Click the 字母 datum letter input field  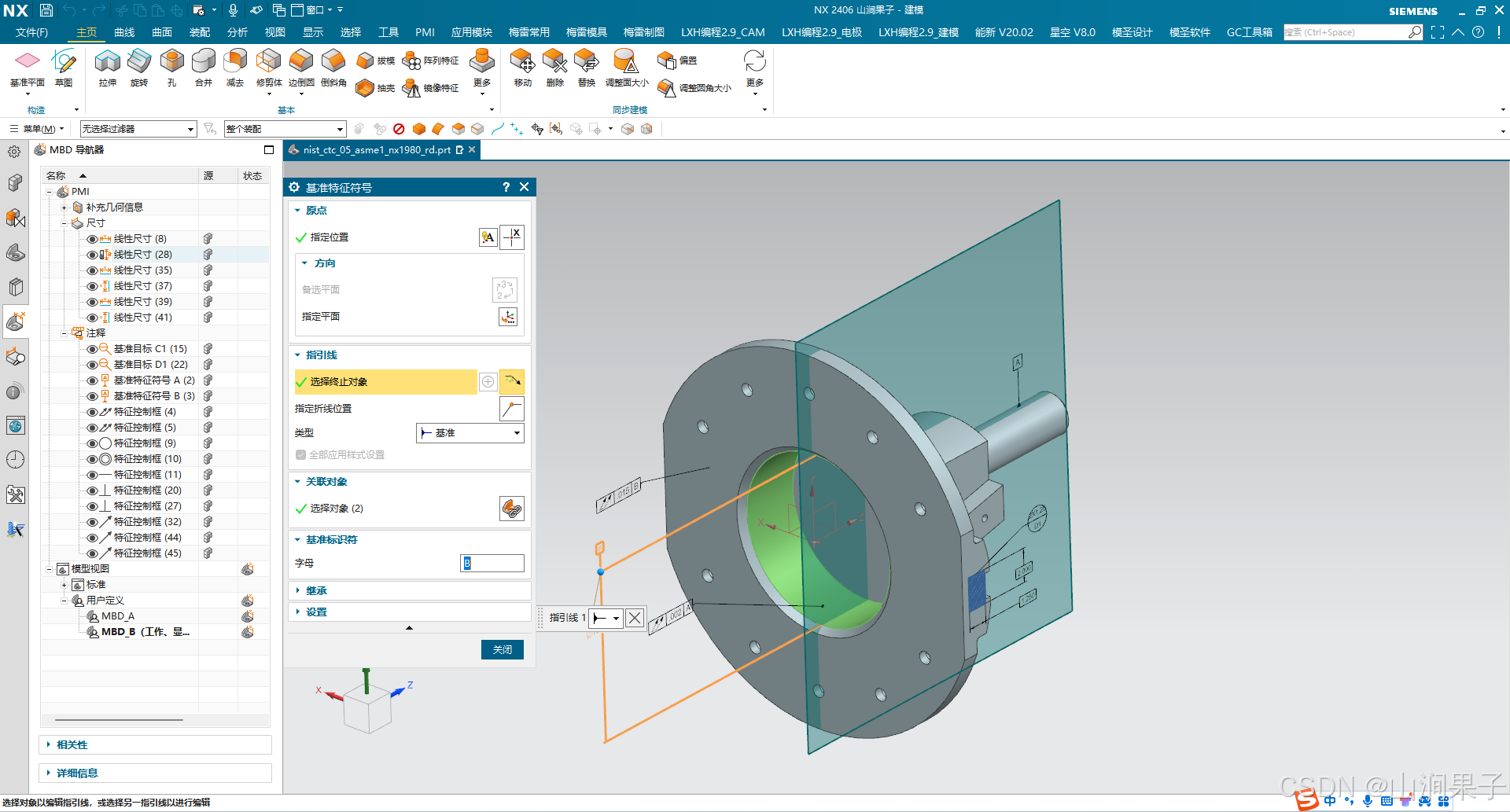[492, 564]
